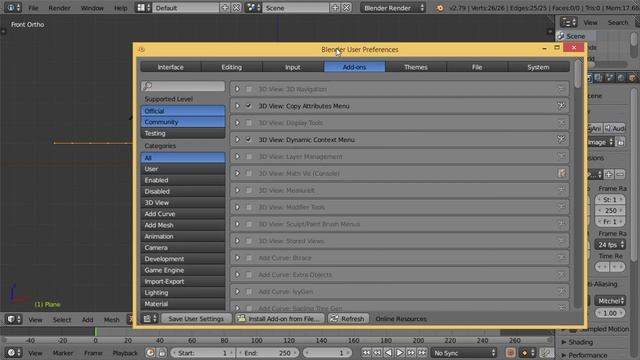Image resolution: width=640 pixels, height=360 pixels.
Task: Jump to next keyframe
Action: 411,353
